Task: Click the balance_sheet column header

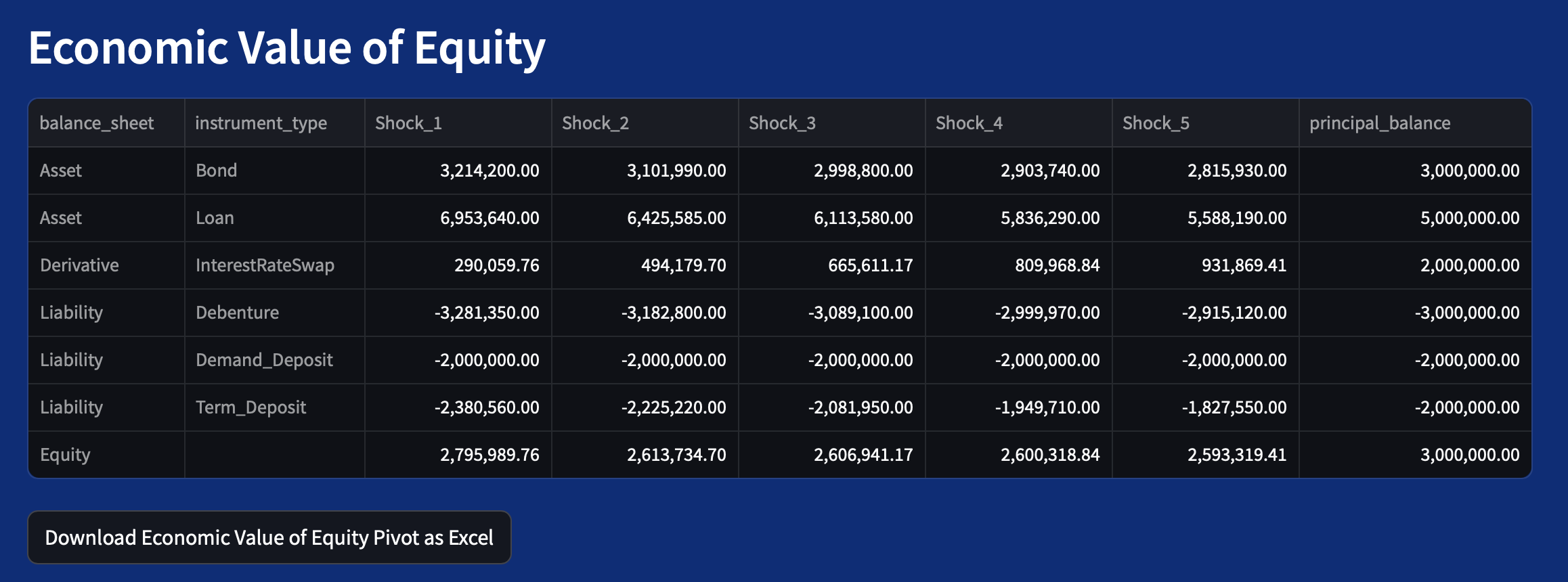Action: point(97,123)
